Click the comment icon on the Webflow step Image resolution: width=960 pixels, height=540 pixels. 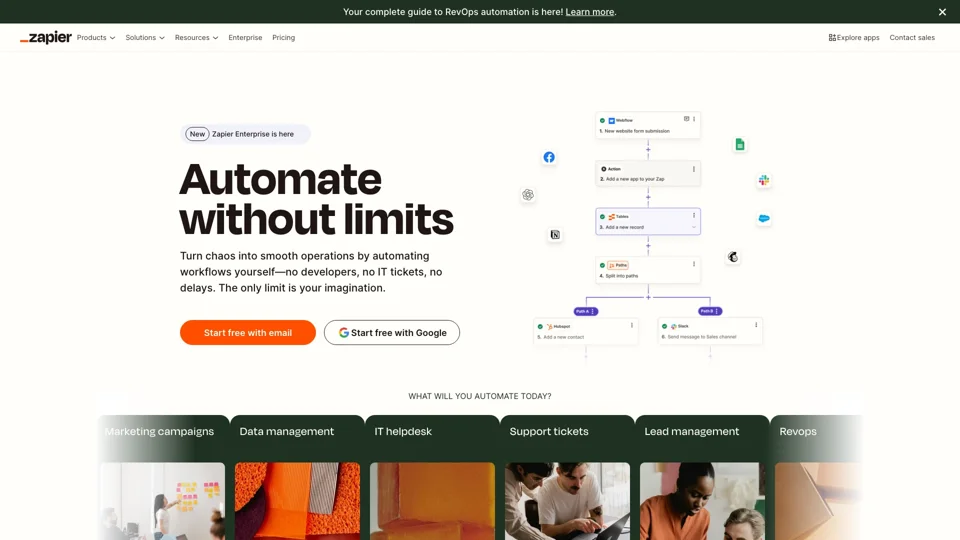click(686, 119)
